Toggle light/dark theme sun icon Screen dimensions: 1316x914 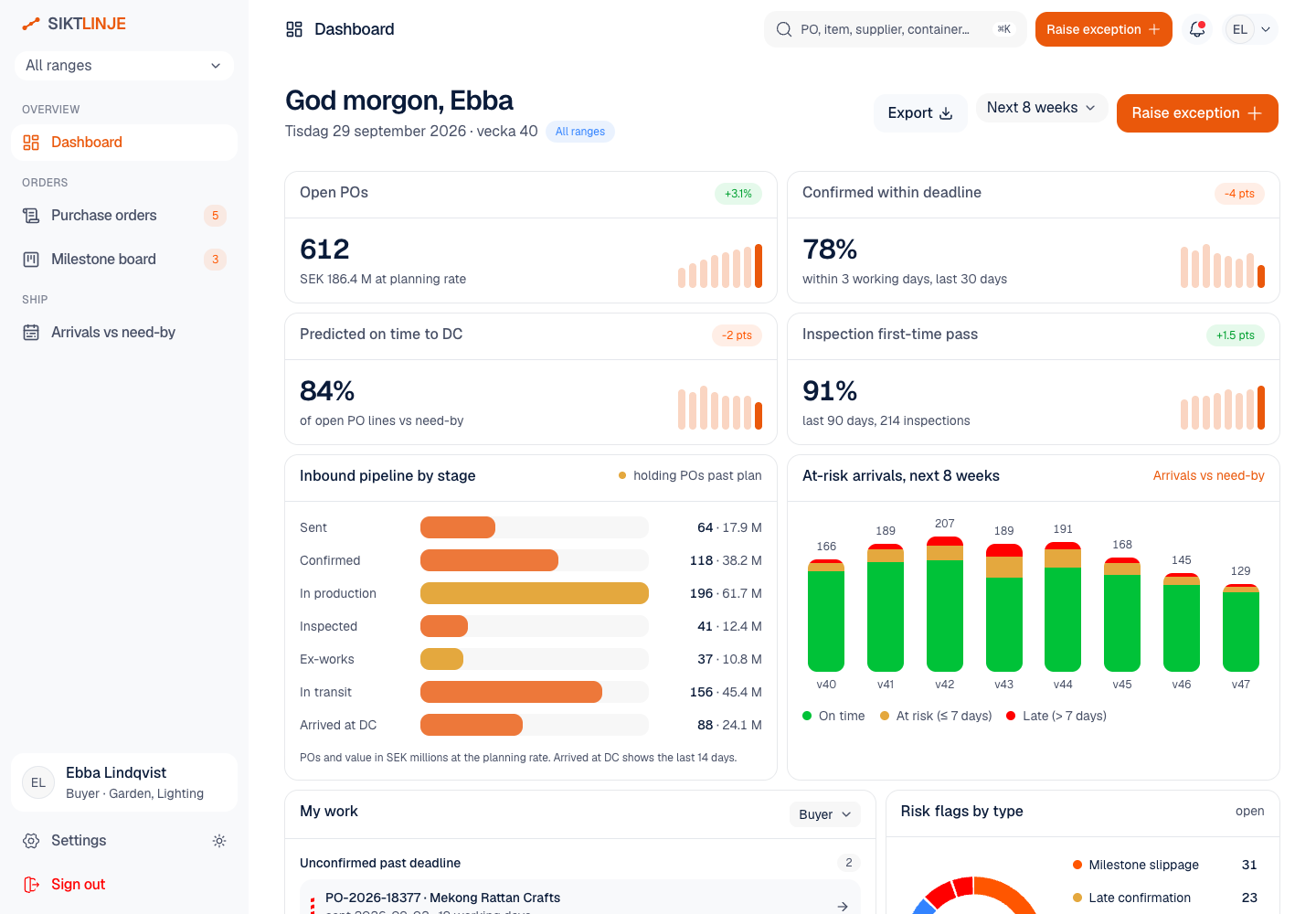[219, 841]
